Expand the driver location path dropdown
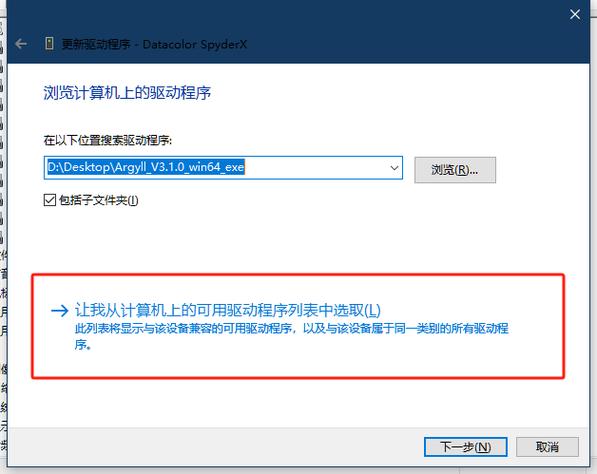The width and height of the screenshot is (597, 474). (x=394, y=168)
